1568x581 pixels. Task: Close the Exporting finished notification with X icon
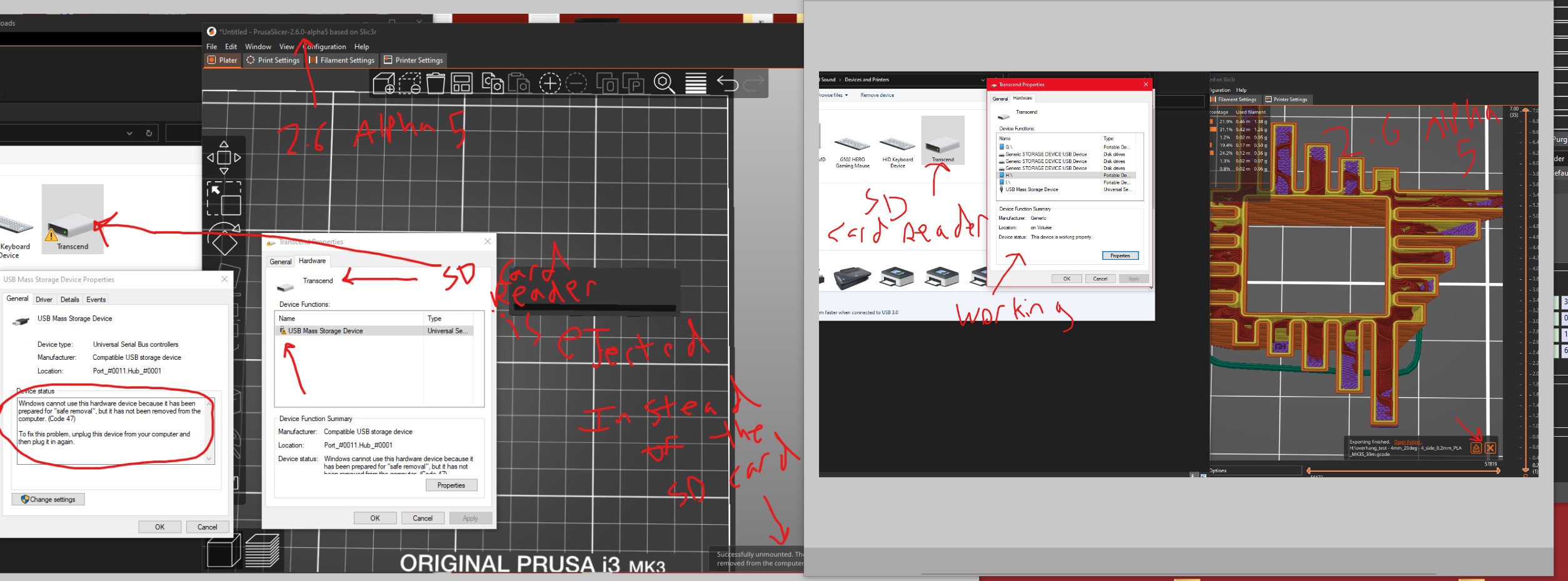coord(1490,448)
